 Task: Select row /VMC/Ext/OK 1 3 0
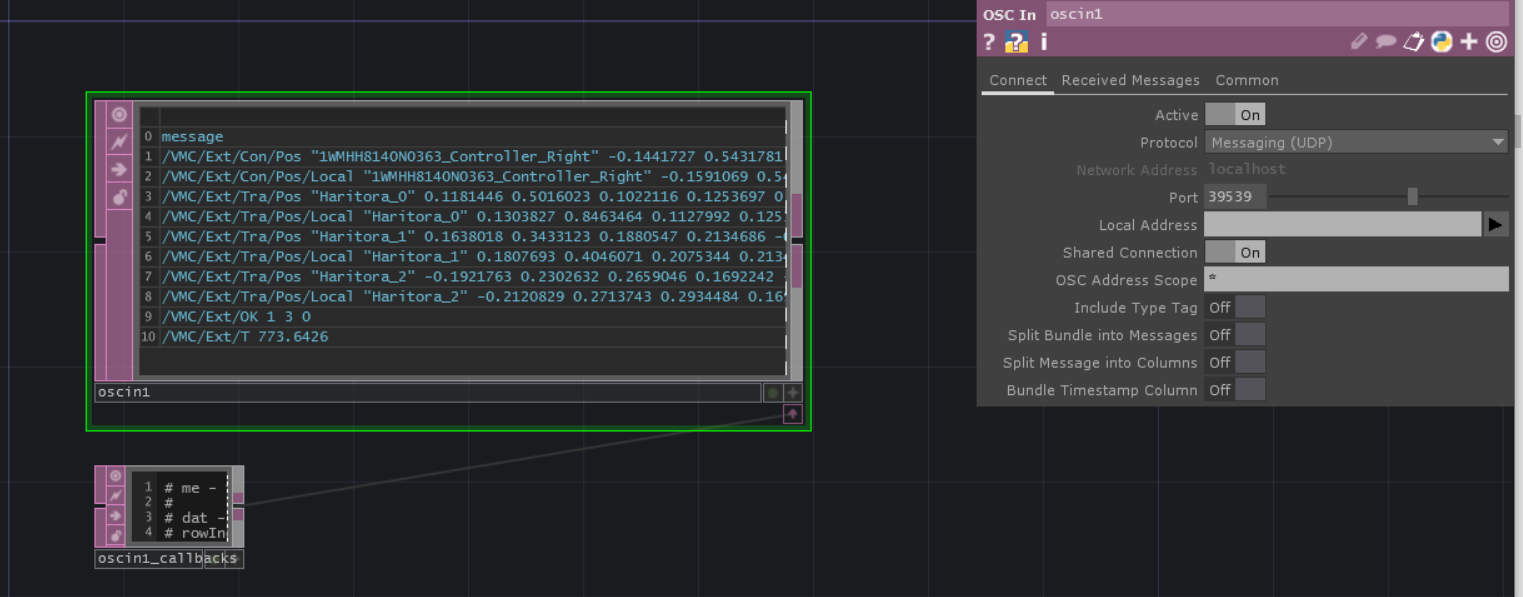point(473,317)
